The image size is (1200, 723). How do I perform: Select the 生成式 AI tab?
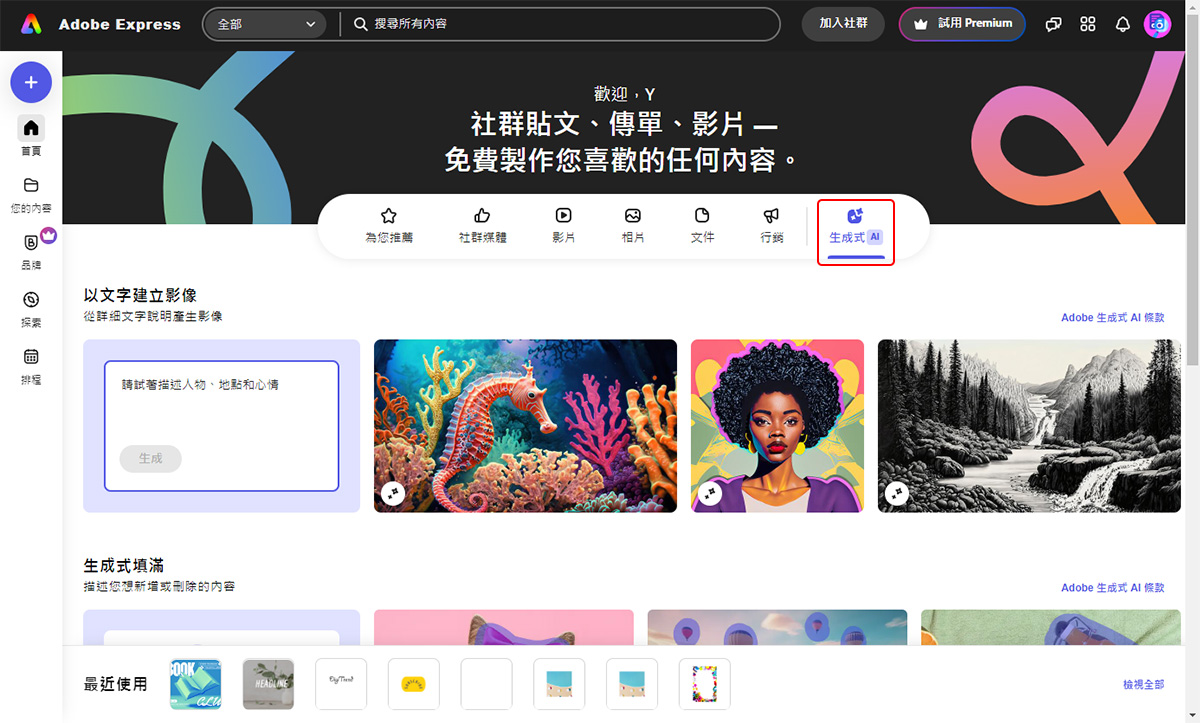coord(855,229)
